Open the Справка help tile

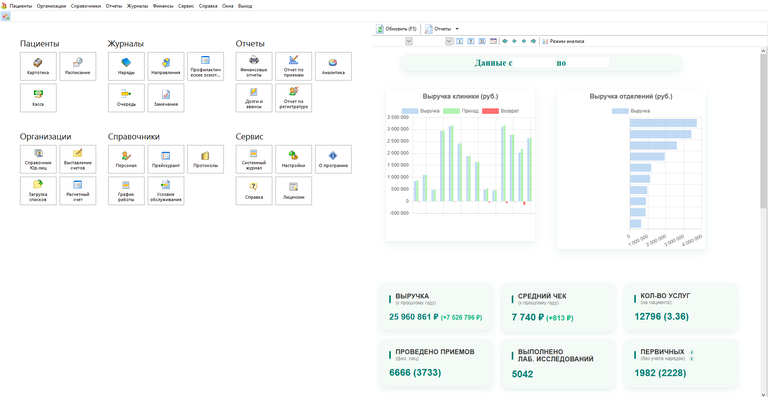tap(254, 191)
